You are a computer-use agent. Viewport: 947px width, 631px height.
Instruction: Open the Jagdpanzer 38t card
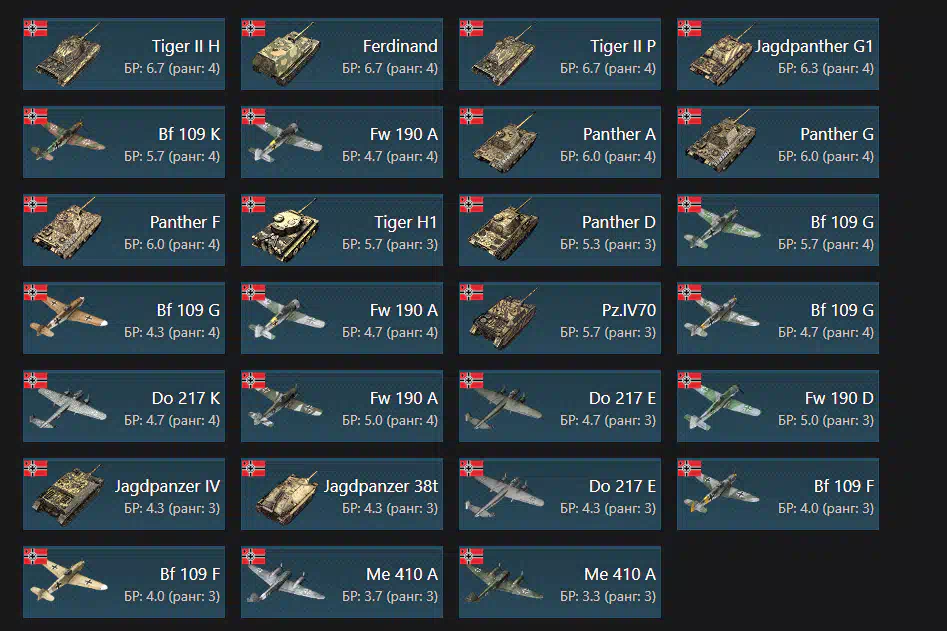click(342, 495)
